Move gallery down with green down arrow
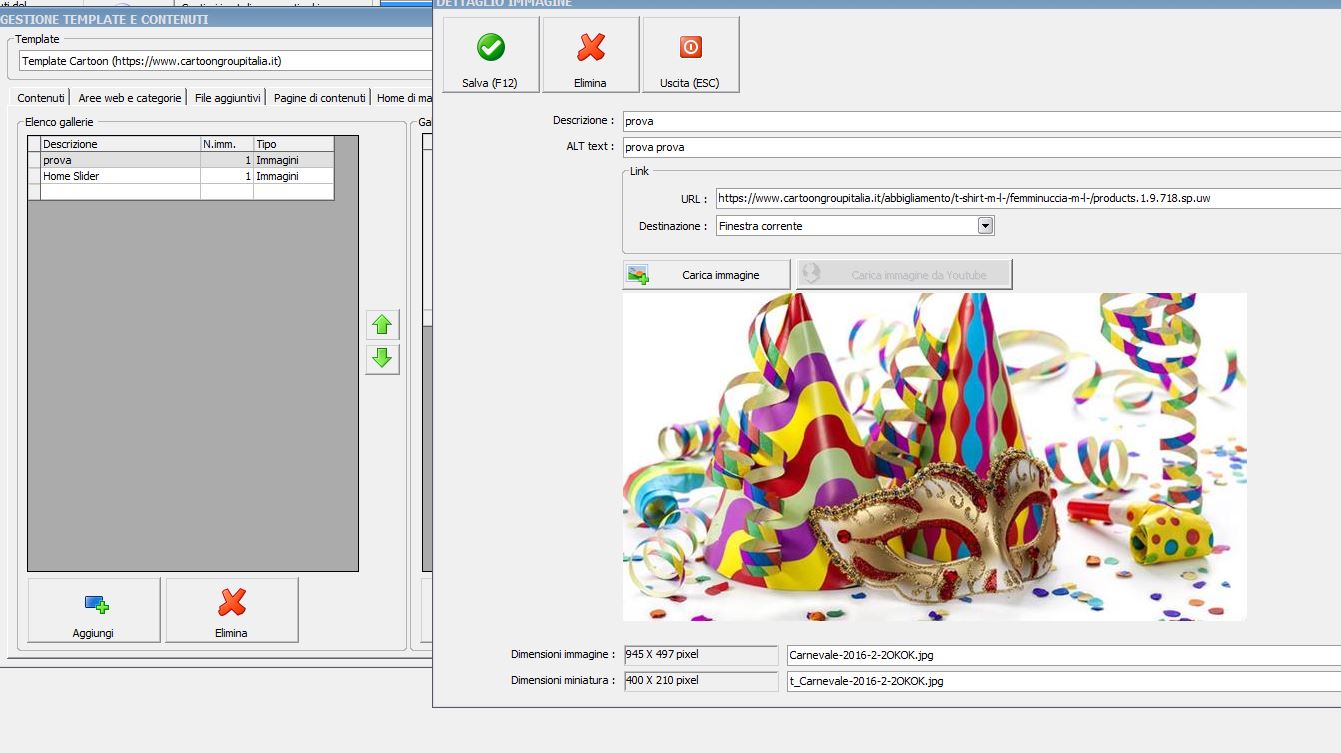The image size is (1341, 753). (382, 359)
